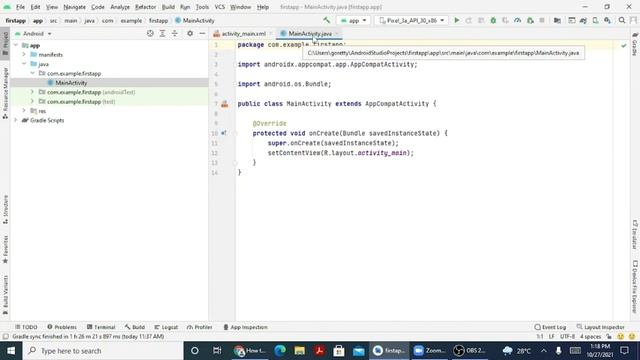The width and height of the screenshot is (640, 360).
Task: Open the Gradle side tab
Action: point(635,44)
